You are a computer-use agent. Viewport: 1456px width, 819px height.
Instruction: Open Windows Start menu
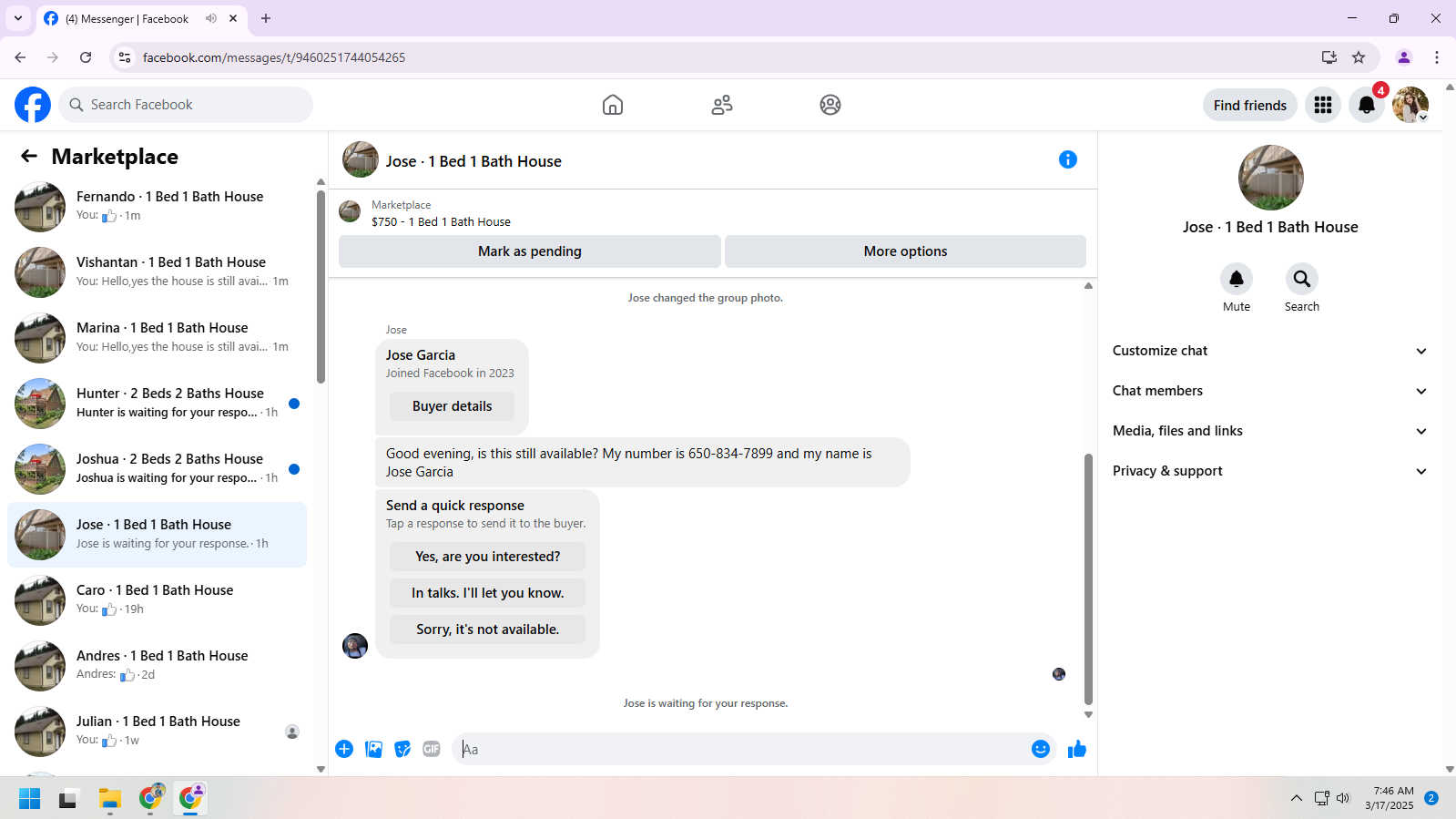[x=29, y=799]
